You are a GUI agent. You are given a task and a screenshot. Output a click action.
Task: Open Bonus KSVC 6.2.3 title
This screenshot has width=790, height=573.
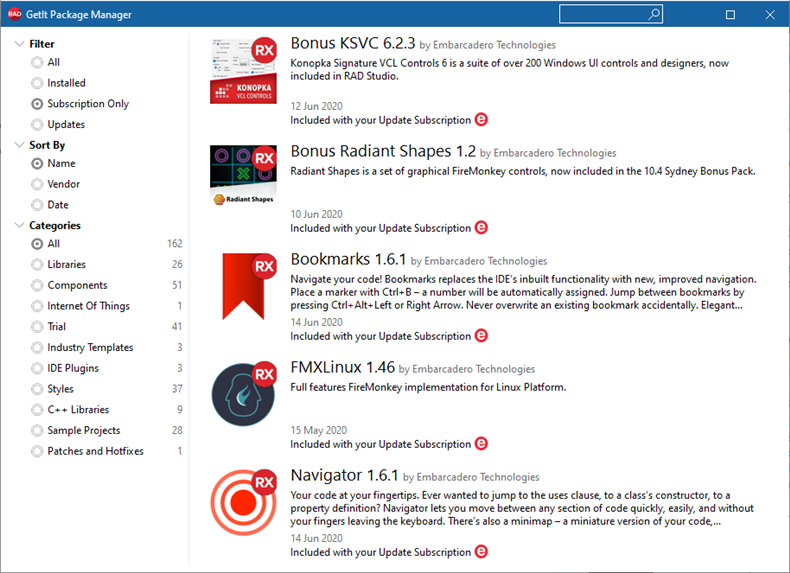(353, 43)
